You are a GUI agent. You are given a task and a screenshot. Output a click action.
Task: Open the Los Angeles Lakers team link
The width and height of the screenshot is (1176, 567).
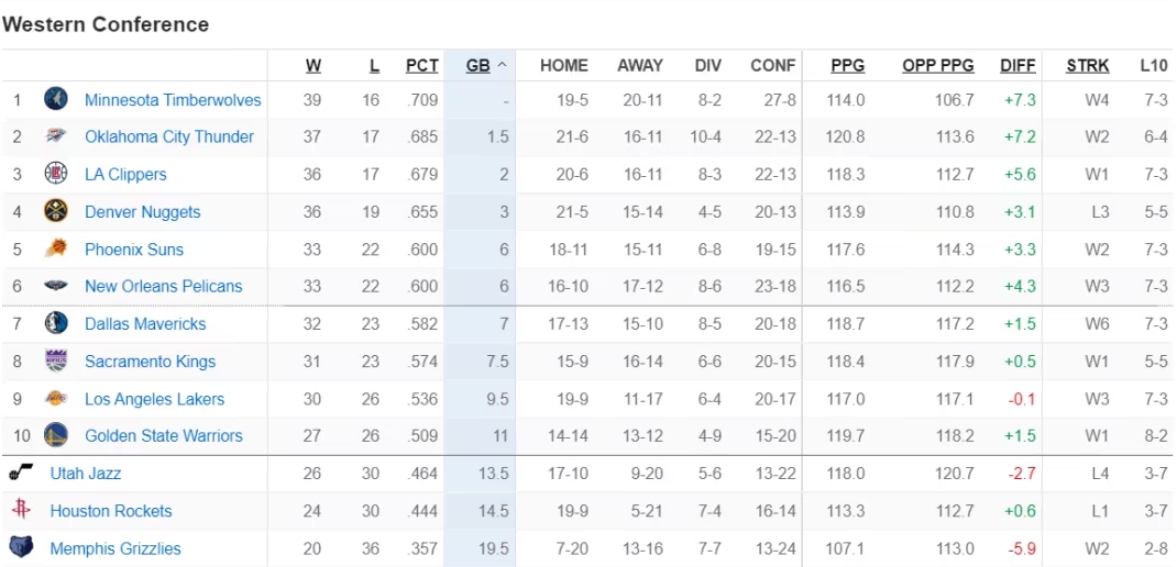tap(154, 399)
